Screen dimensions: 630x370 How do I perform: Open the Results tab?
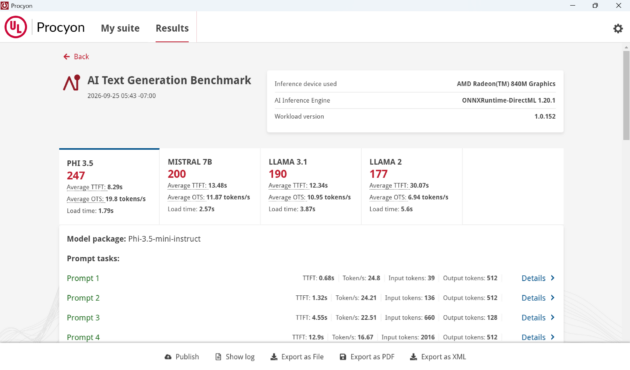pos(172,28)
